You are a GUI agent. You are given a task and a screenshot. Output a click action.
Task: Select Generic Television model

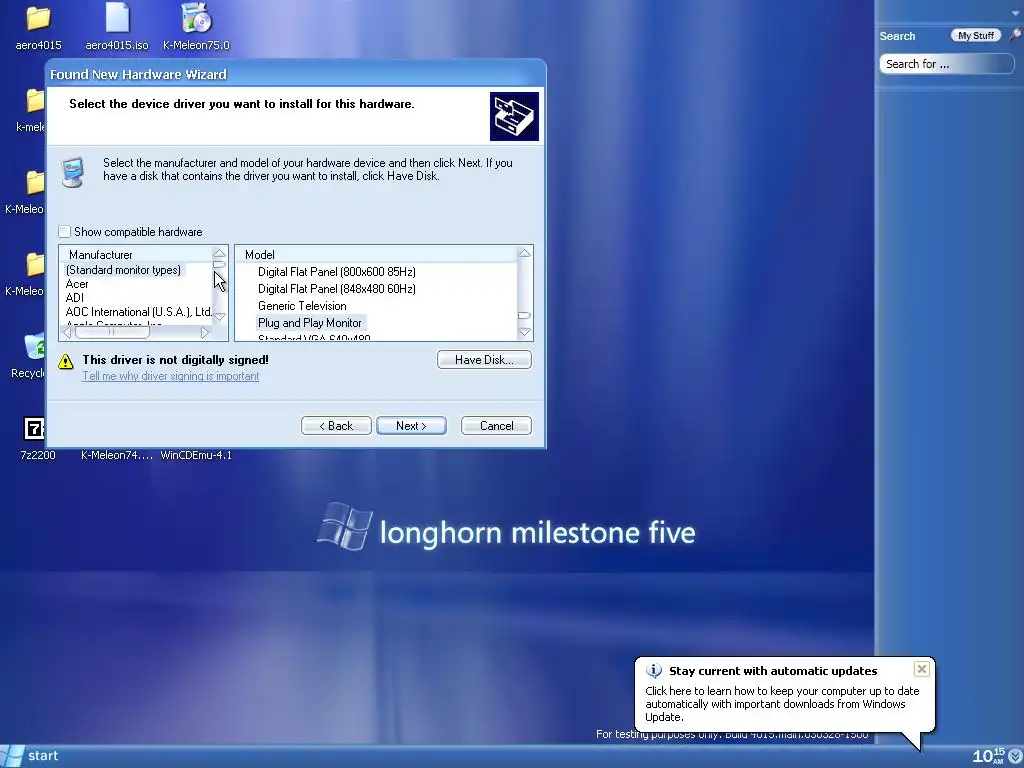[x=302, y=306]
